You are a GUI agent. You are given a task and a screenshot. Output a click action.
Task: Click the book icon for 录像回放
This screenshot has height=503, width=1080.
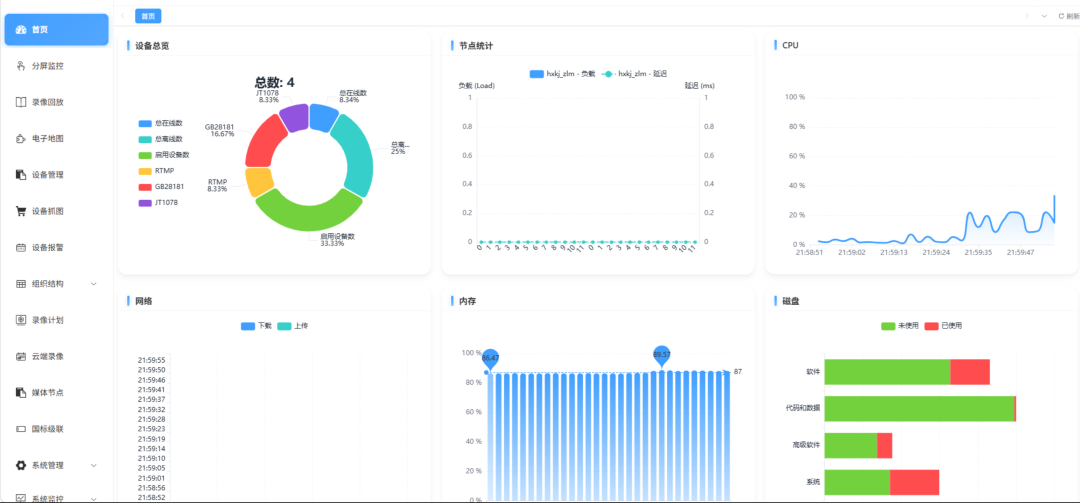point(21,102)
